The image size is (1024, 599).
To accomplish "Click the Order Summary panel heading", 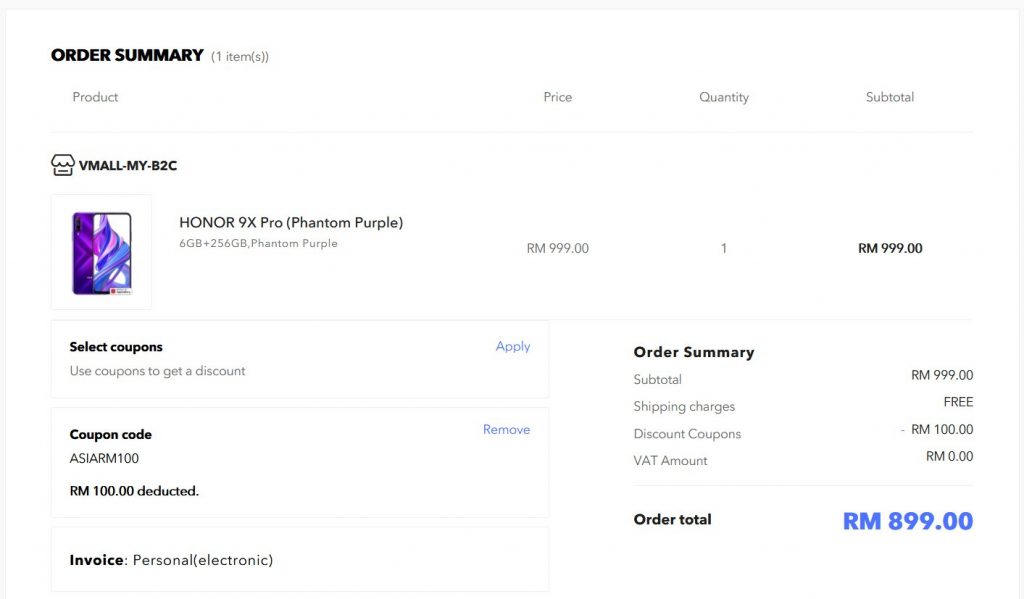I will coord(694,352).
